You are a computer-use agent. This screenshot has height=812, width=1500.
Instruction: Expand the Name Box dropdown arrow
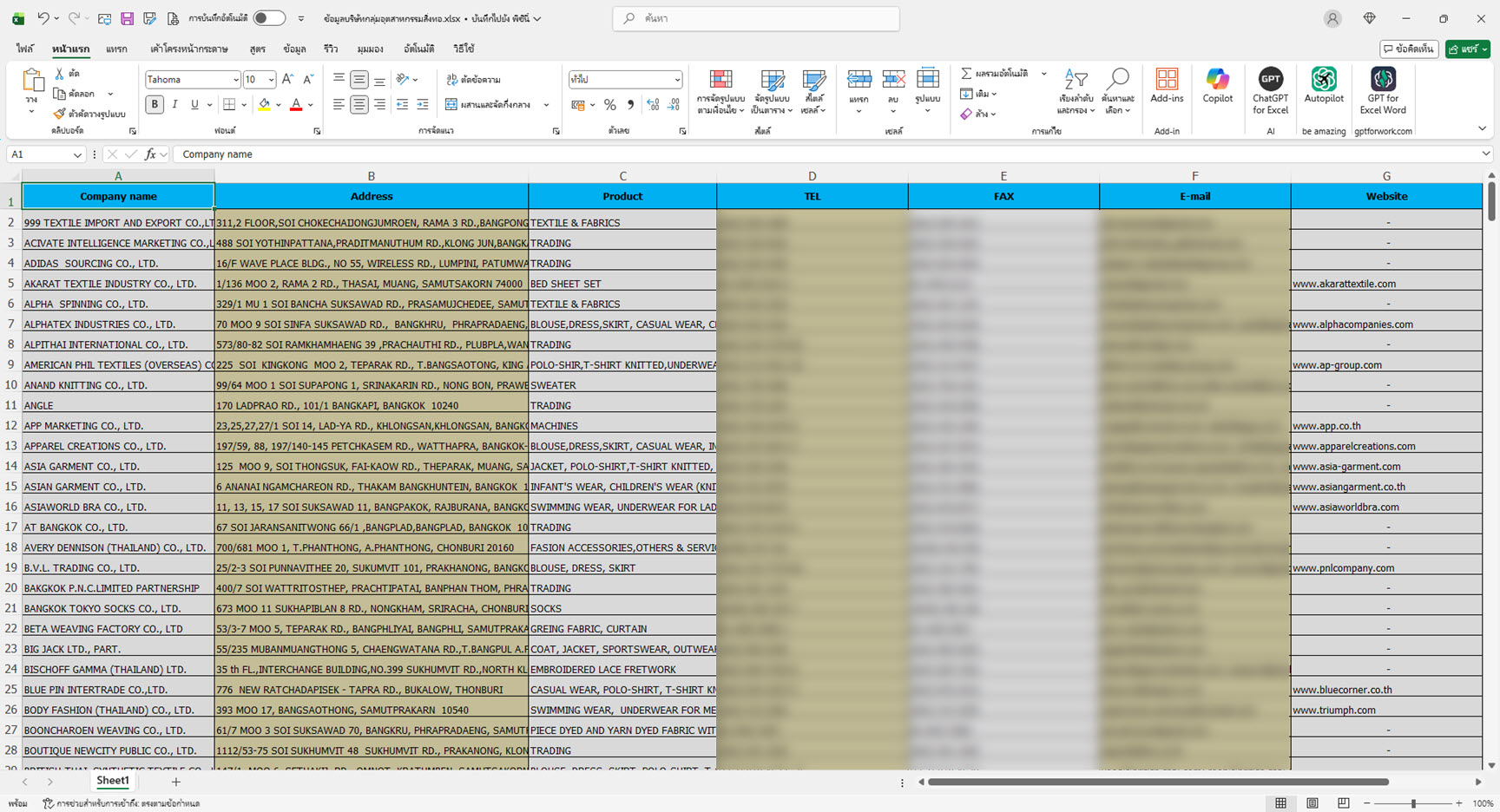pyautogui.click(x=77, y=154)
